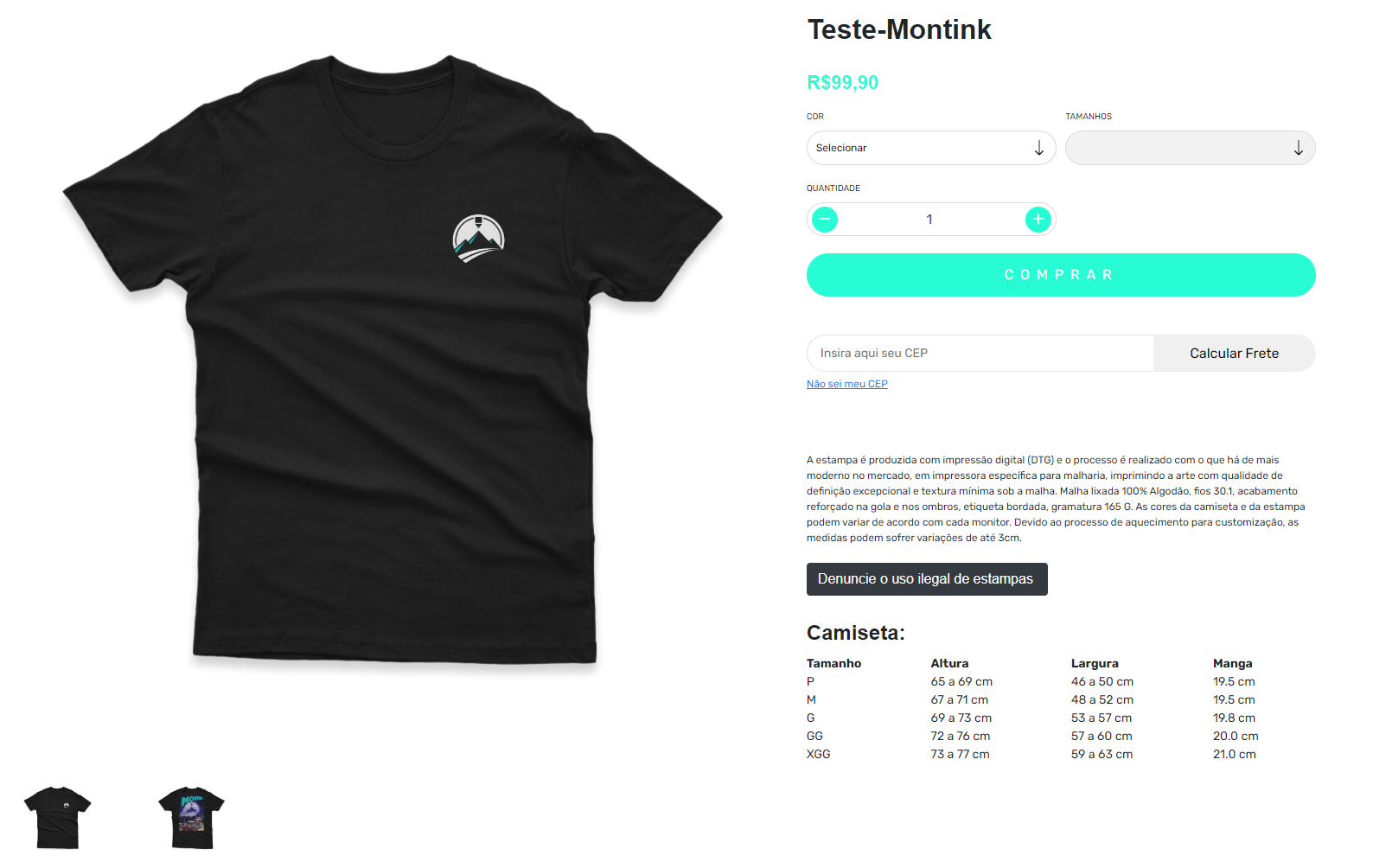
Task: Open the 'Não sei meu CEP' link
Action: click(847, 384)
